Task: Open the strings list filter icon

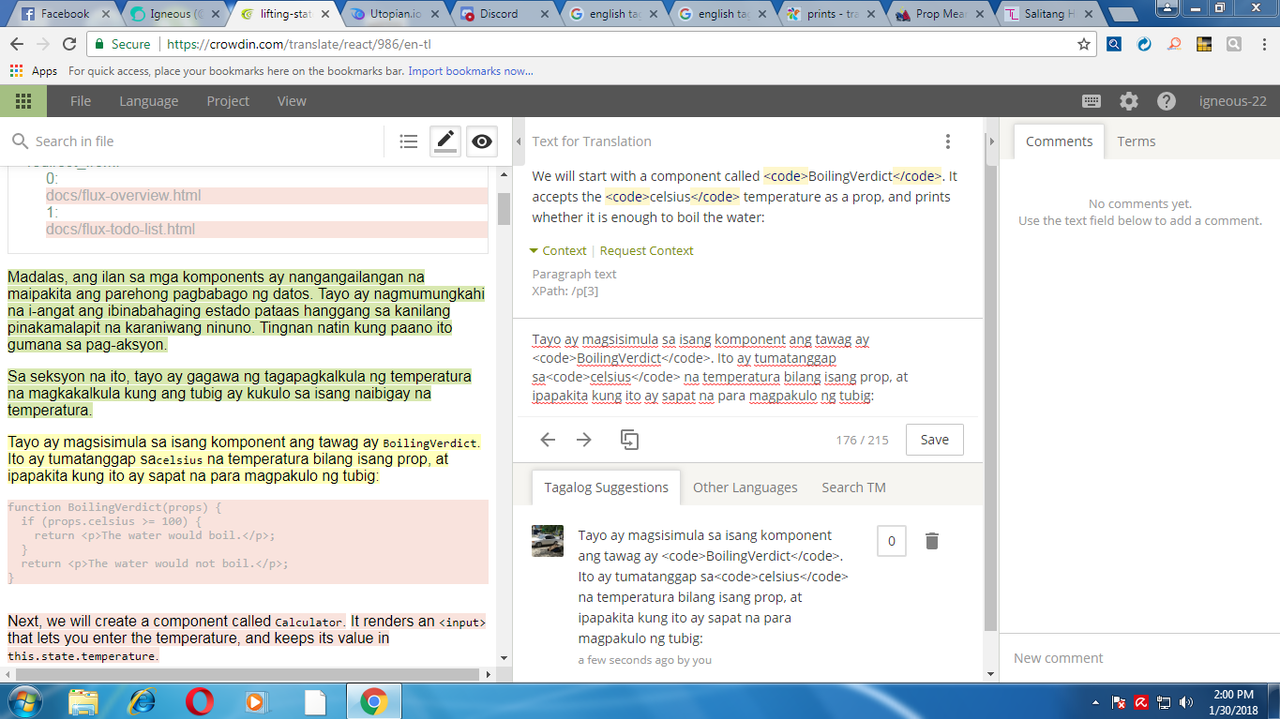Action: click(408, 141)
